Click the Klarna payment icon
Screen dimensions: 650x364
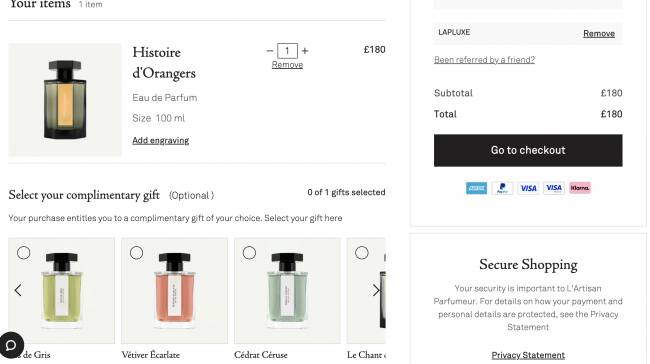tap(580, 188)
